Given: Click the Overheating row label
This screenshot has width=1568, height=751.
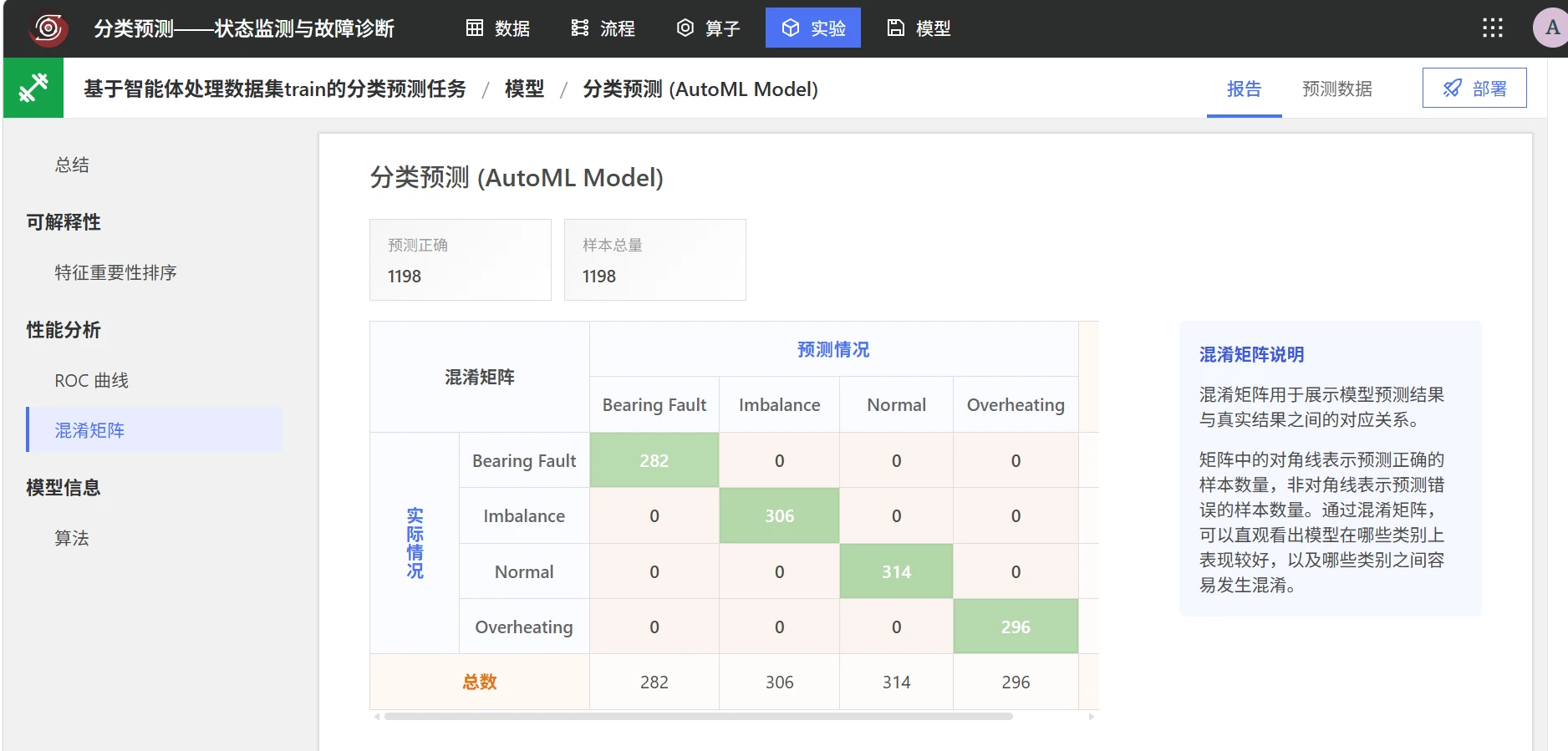Looking at the screenshot, I should click(x=524, y=627).
